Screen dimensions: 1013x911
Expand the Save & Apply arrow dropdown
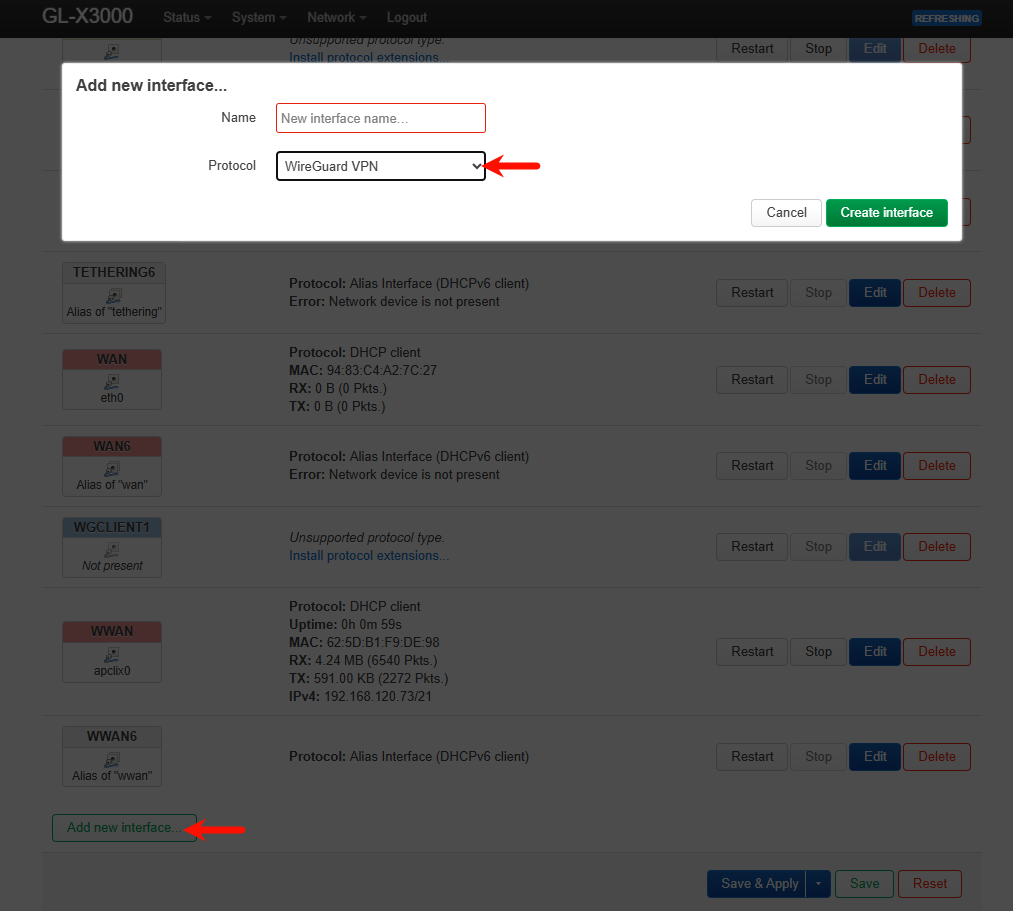pyautogui.click(x=819, y=884)
